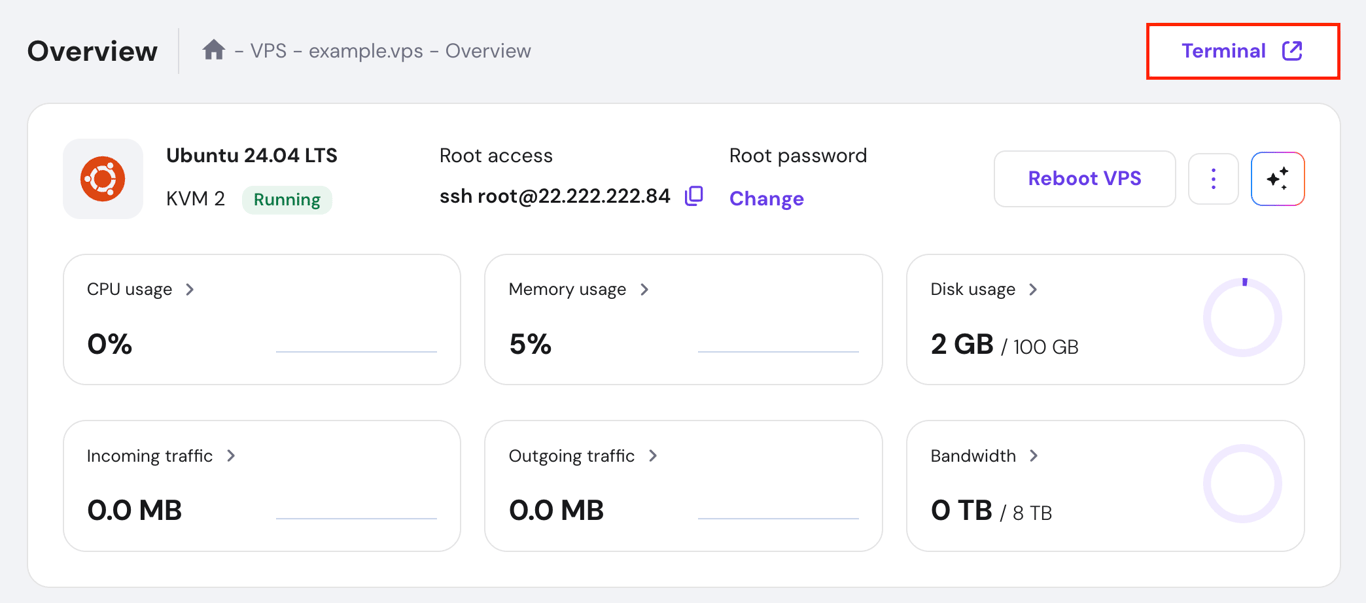Image resolution: width=1366 pixels, height=603 pixels.
Task: Expand Outgoing traffic details
Action: pos(653,455)
